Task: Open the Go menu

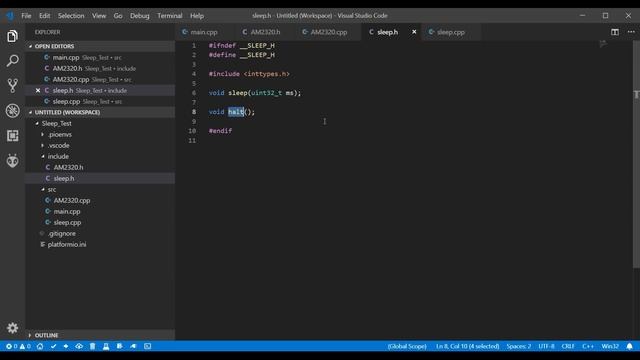Action: (118, 16)
